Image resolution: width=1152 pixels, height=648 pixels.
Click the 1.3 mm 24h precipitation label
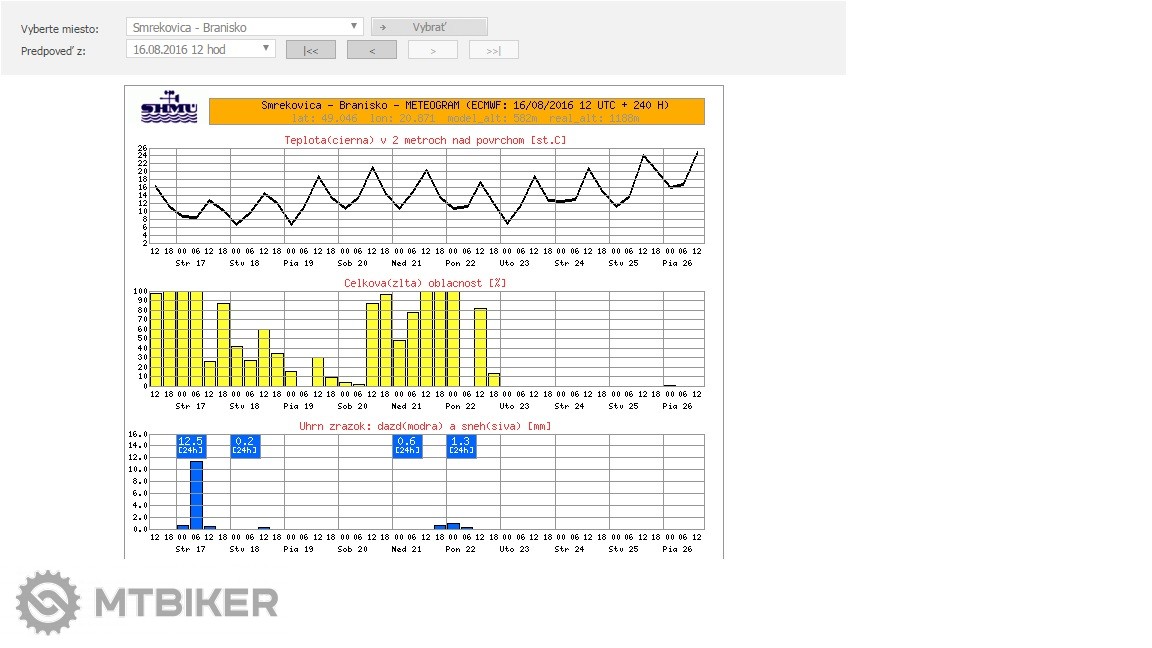coord(460,445)
